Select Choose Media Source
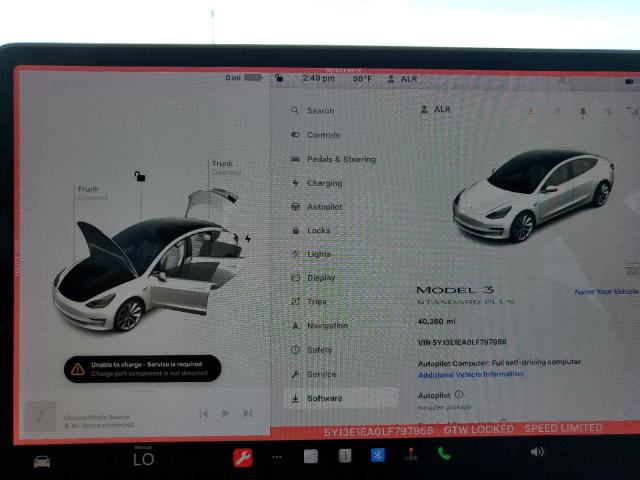The image size is (640, 480). [x=96, y=417]
